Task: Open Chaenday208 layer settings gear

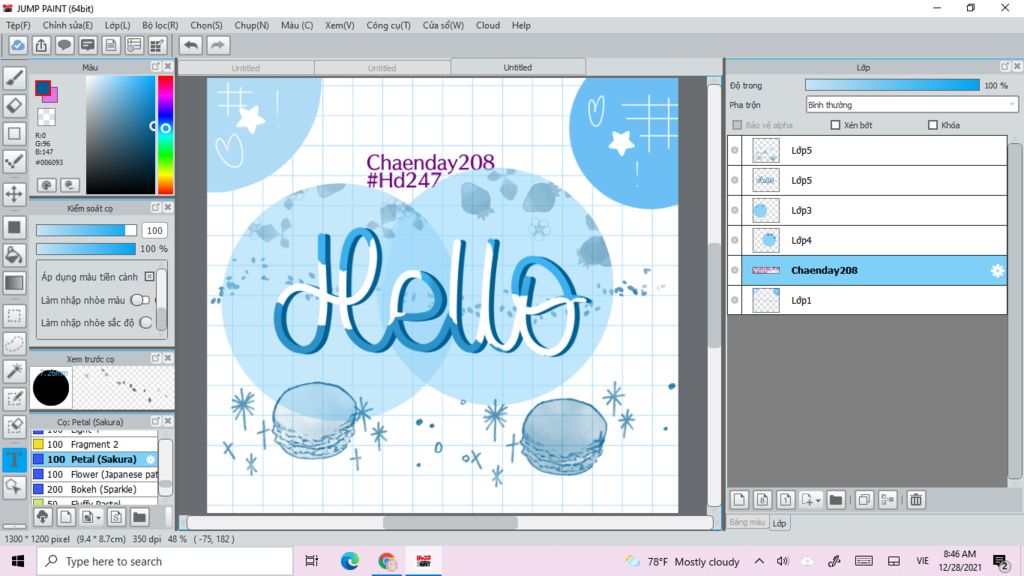Action: click(x=997, y=270)
